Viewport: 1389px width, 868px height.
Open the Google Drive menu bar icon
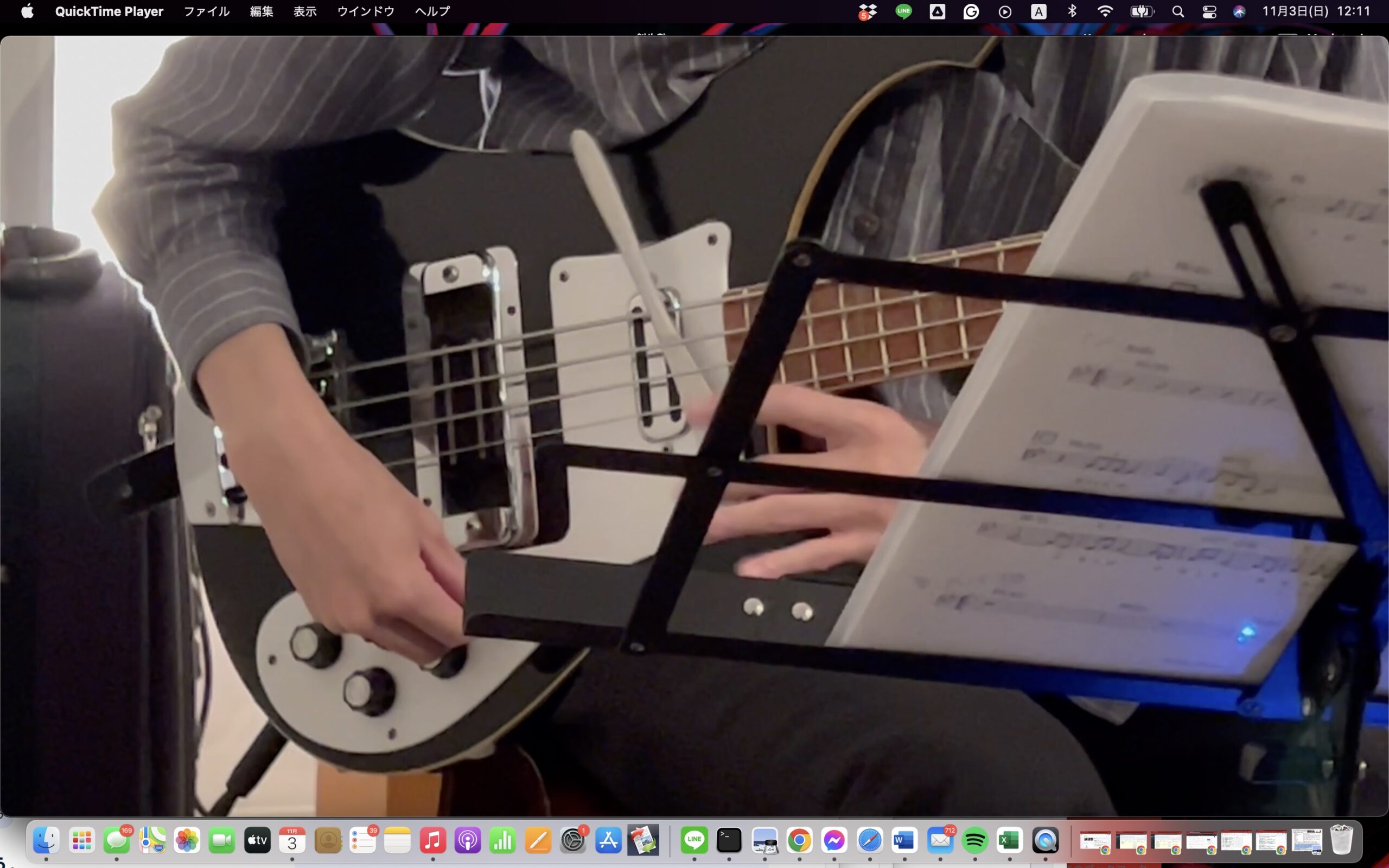click(x=937, y=11)
